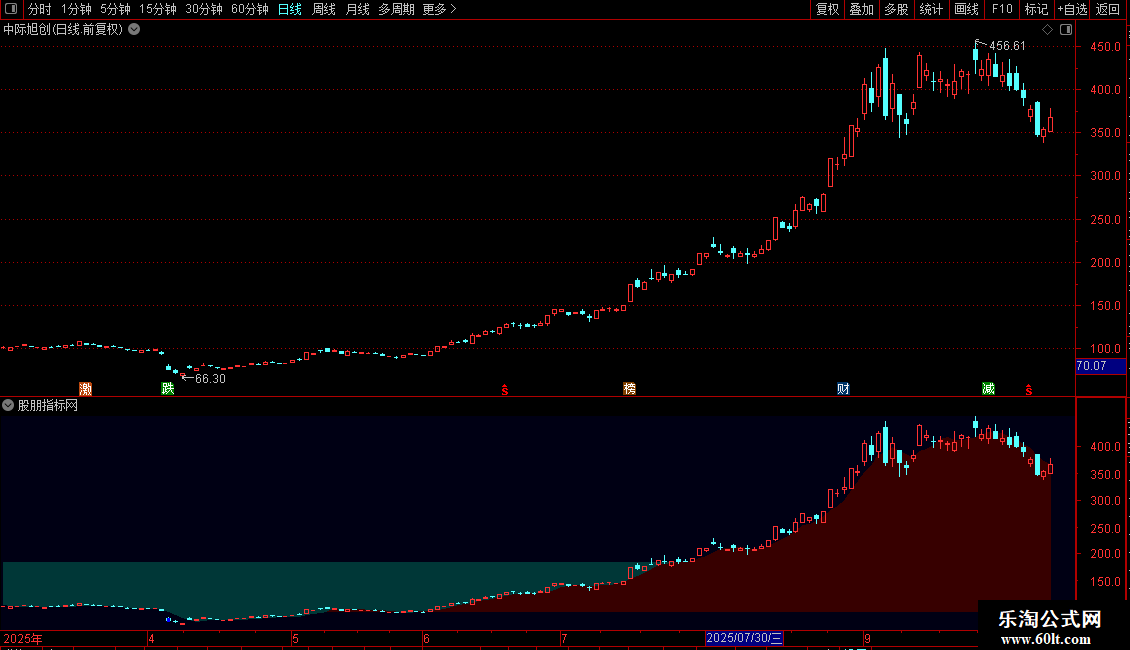Click the 100.0 price axis label
Viewport: 1130px width, 650px height.
[1105, 349]
